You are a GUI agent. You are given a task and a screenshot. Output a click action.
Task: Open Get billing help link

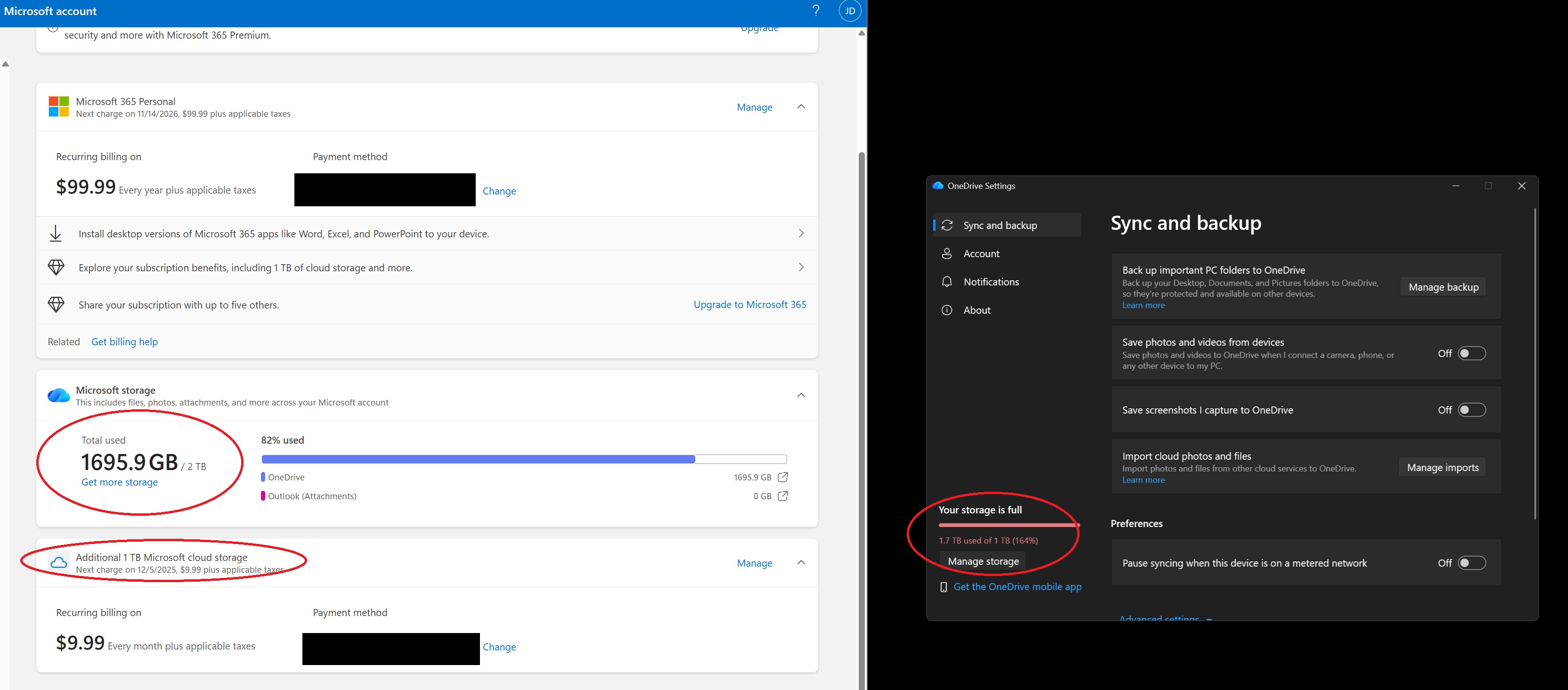pyautogui.click(x=124, y=342)
